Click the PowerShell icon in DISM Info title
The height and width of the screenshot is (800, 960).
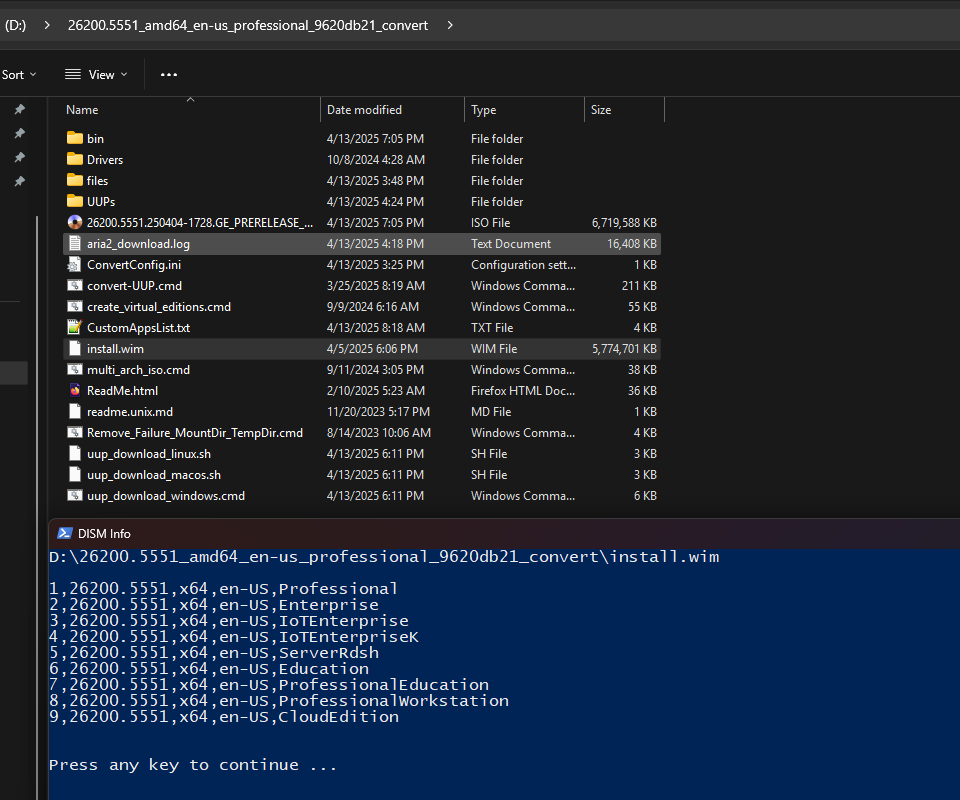coord(65,533)
